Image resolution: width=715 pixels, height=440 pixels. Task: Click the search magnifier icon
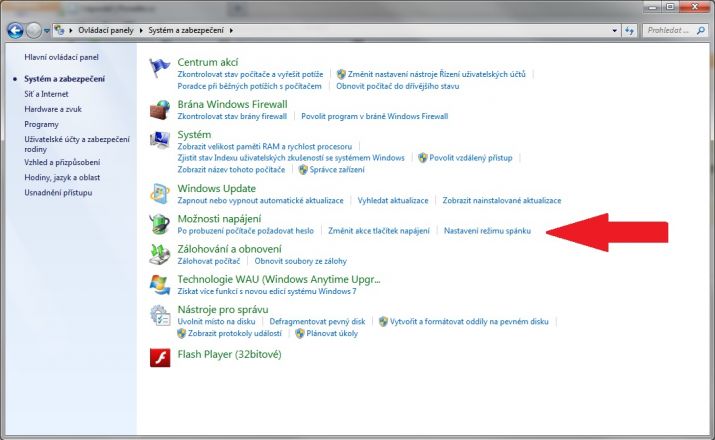(x=700, y=31)
